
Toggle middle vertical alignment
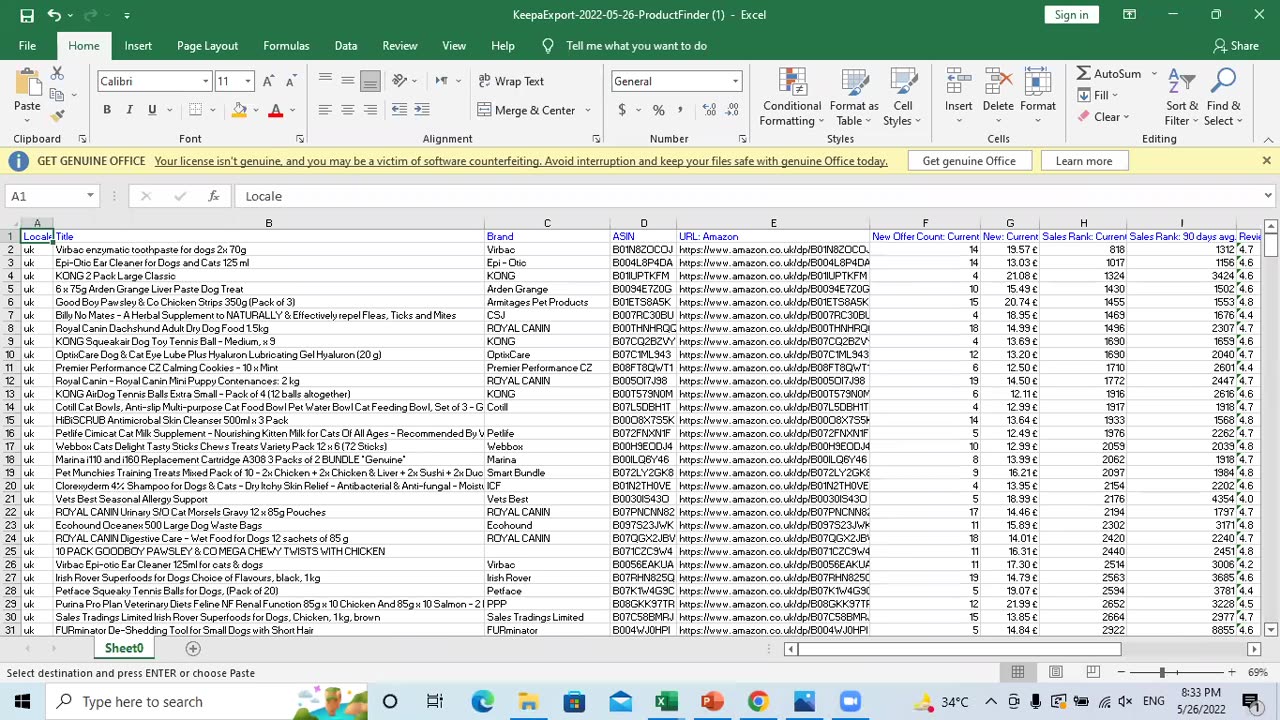click(x=347, y=81)
